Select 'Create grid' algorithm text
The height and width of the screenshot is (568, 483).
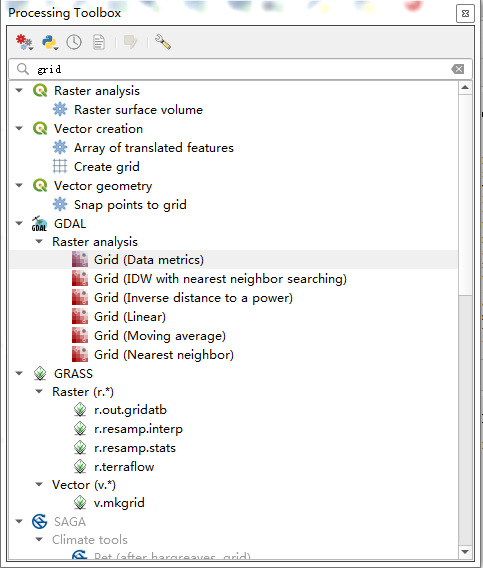(107, 167)
